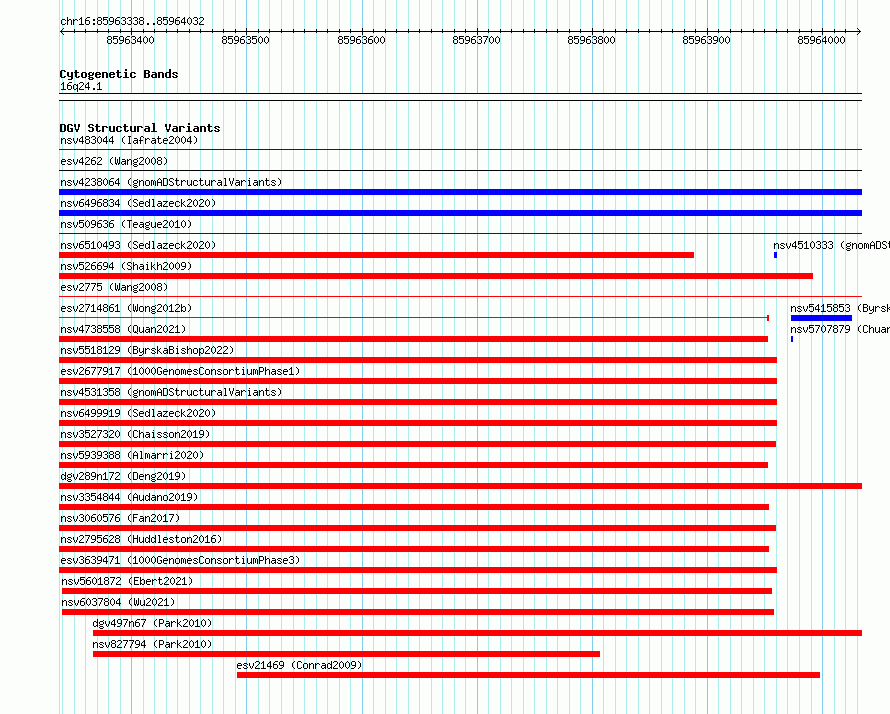Click the Cytogenetic Bands track title
The image size is (890, 714).
[x=119, y=74]
